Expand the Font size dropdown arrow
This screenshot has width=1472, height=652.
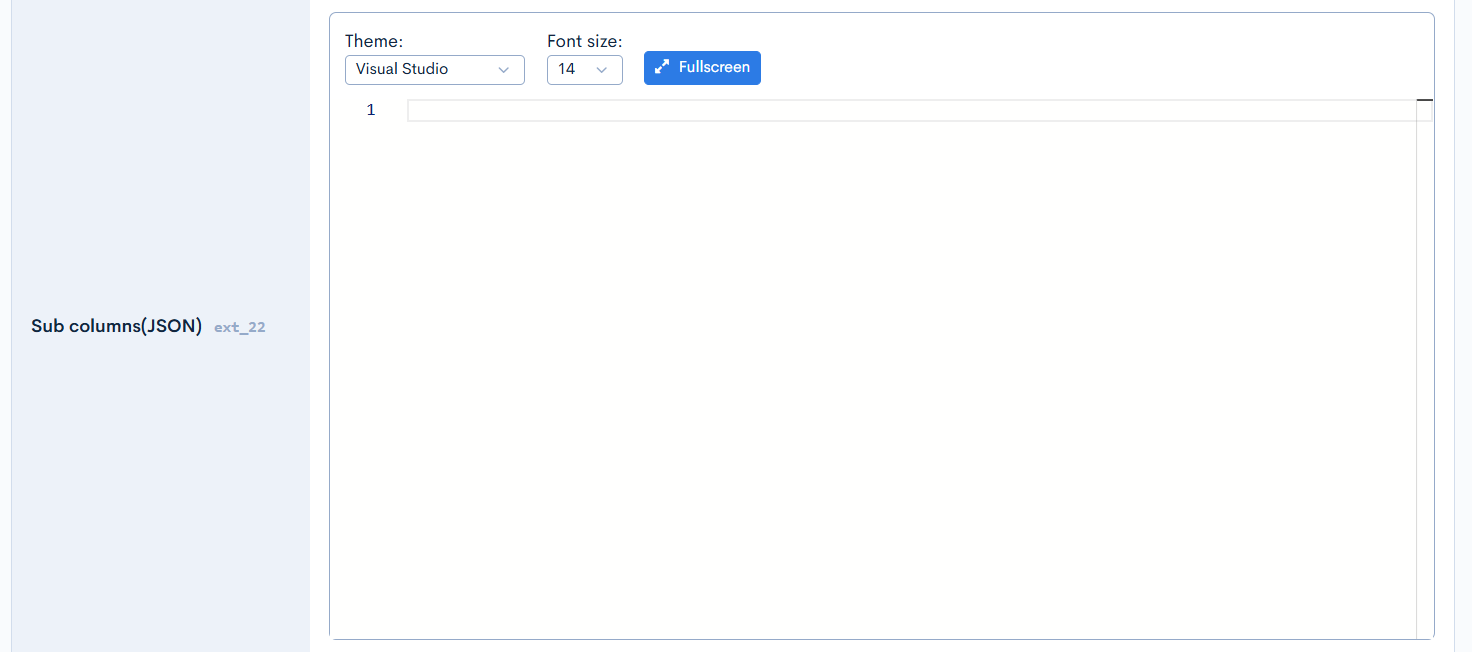[x=602, y=70]
